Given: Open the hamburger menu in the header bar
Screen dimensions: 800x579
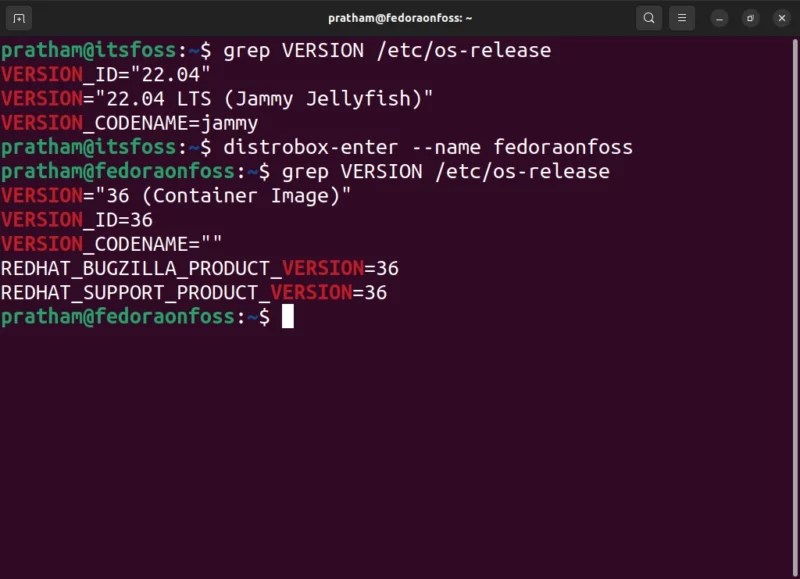Looking at the screenshot, I should (x=682, y=17).
